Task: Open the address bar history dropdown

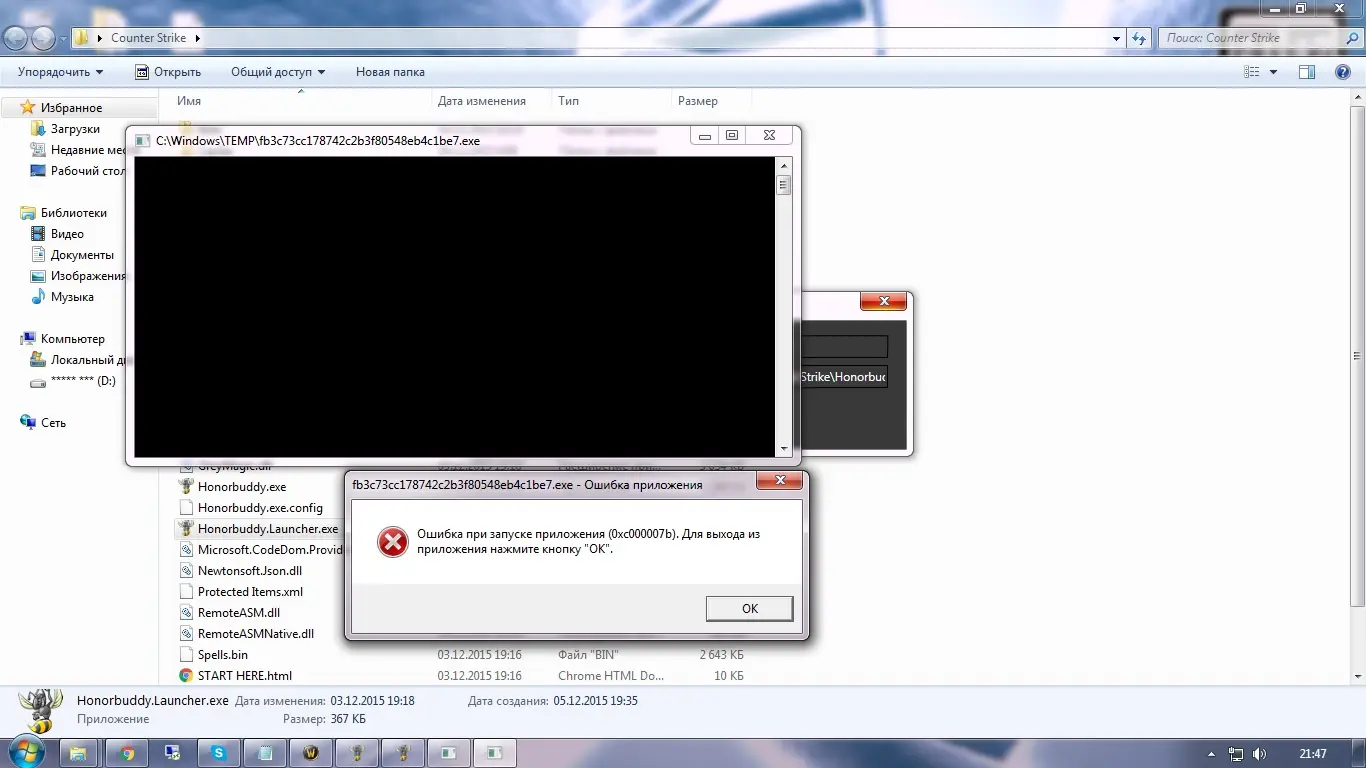Action: coord(1117,38)
